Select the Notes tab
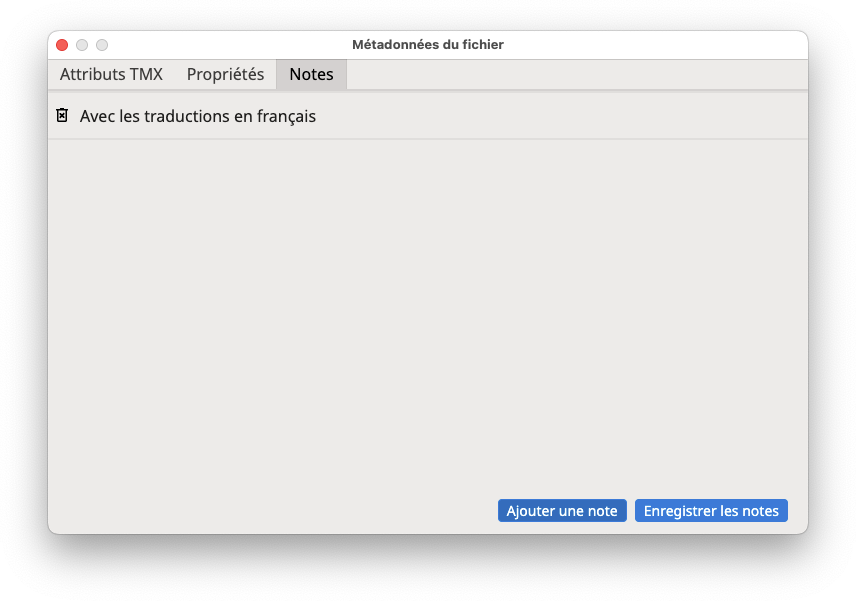The image size is (856, 601). pyautogui.click(x=311, y=74)
